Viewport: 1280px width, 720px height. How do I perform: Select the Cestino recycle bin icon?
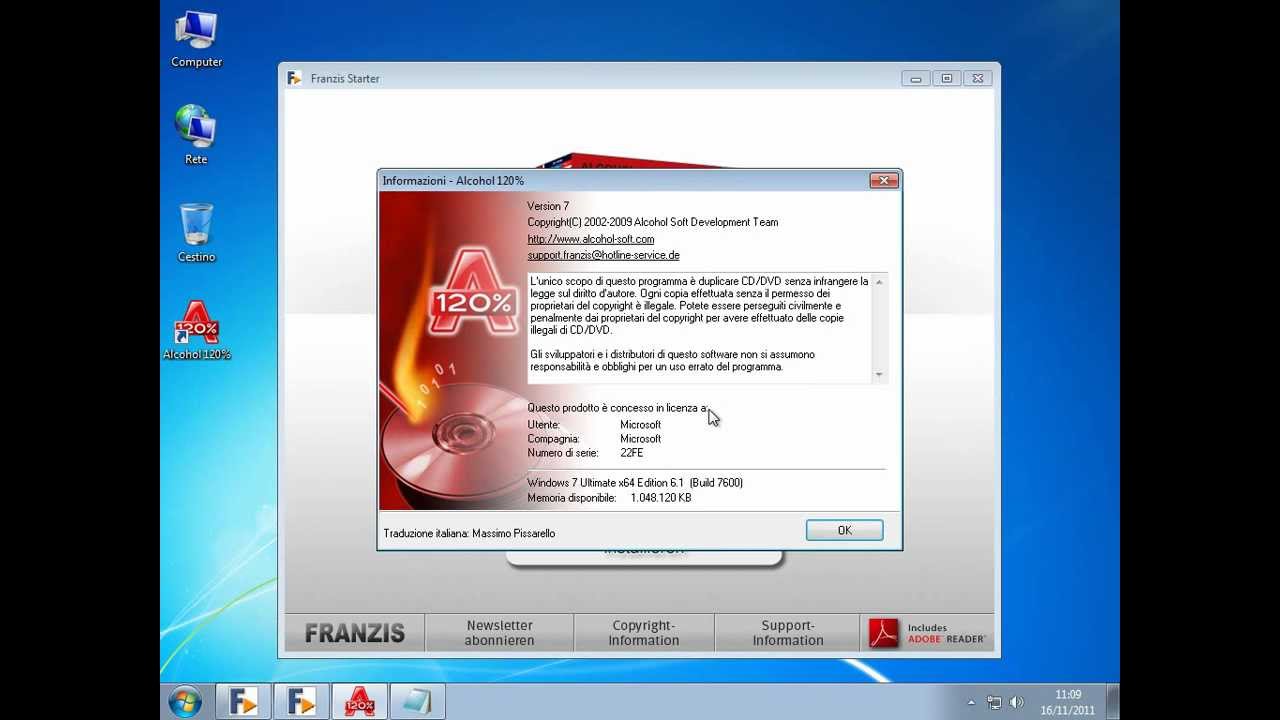197,233
